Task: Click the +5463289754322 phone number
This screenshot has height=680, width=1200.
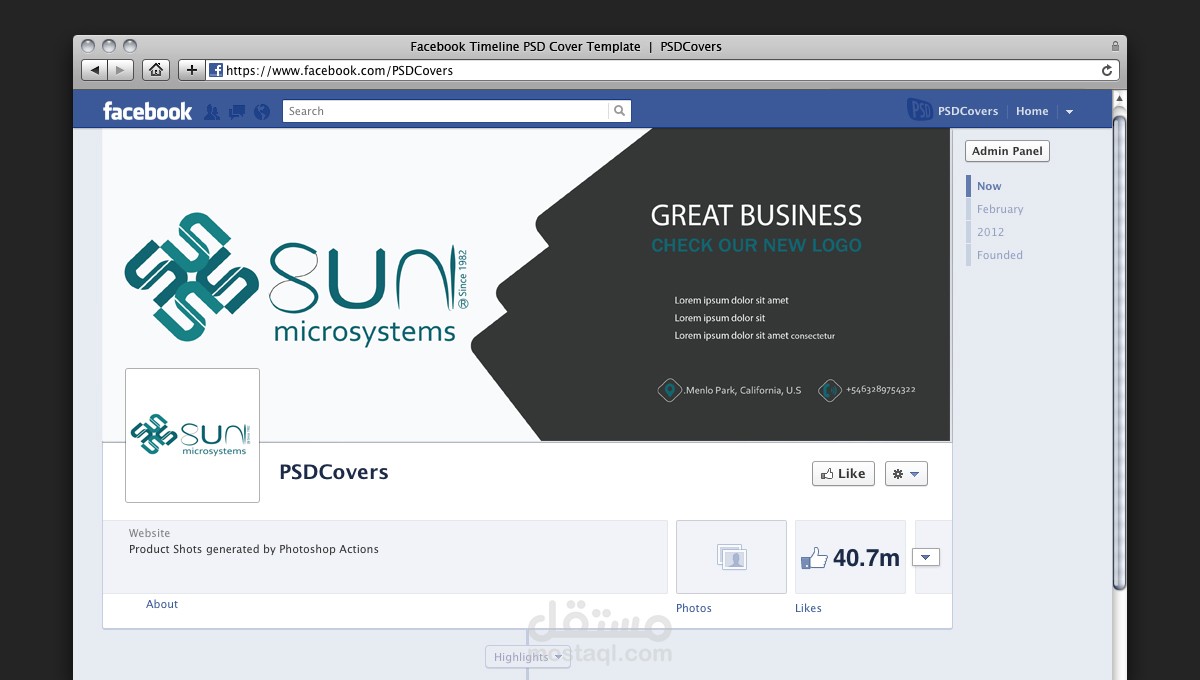Action: coord(880,390)
